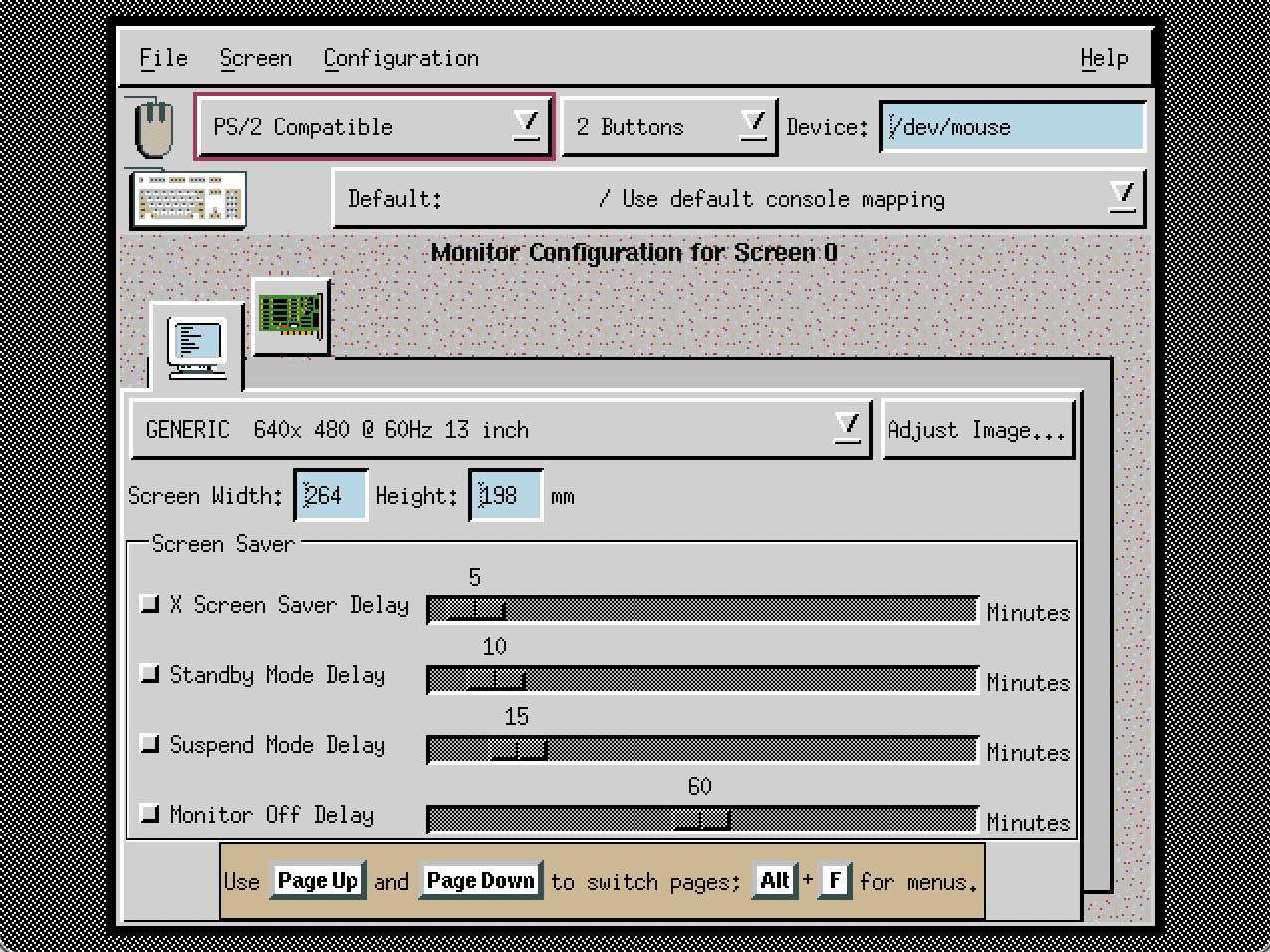Click the mouse icon
This screenshot has height=952, width=1270.
point(153,127)
